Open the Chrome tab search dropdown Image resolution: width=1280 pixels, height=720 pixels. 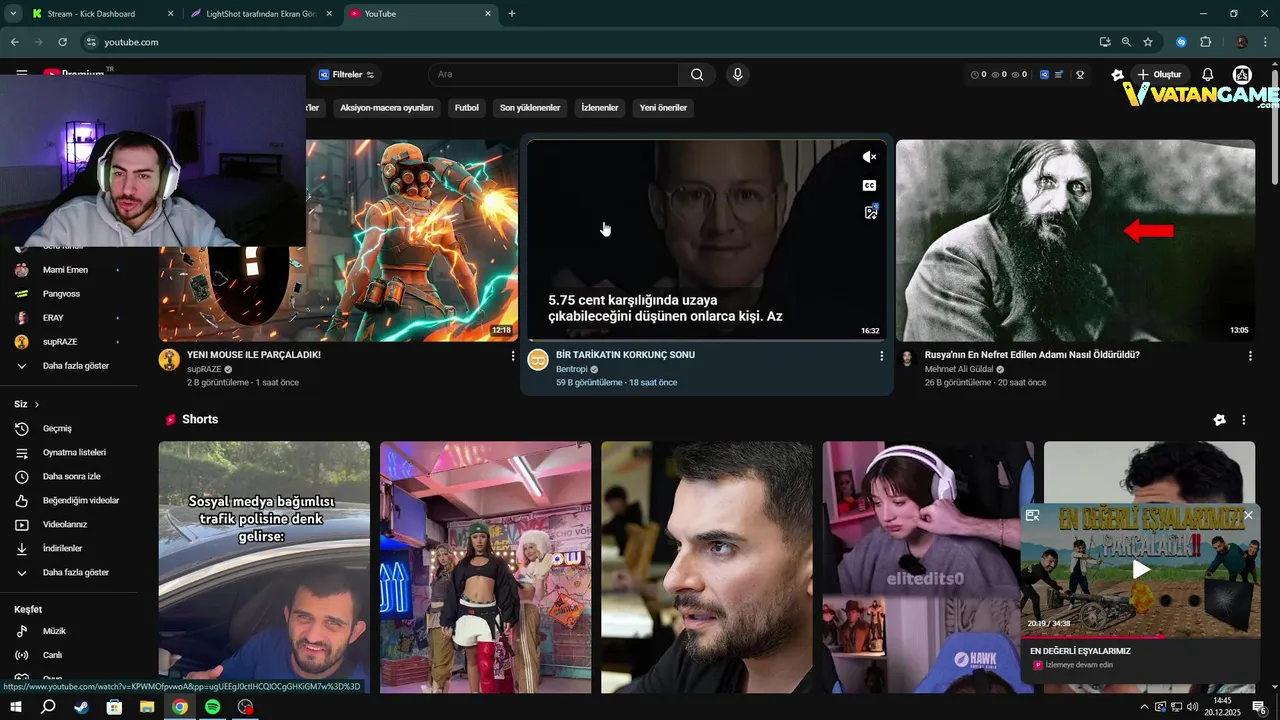13,13
